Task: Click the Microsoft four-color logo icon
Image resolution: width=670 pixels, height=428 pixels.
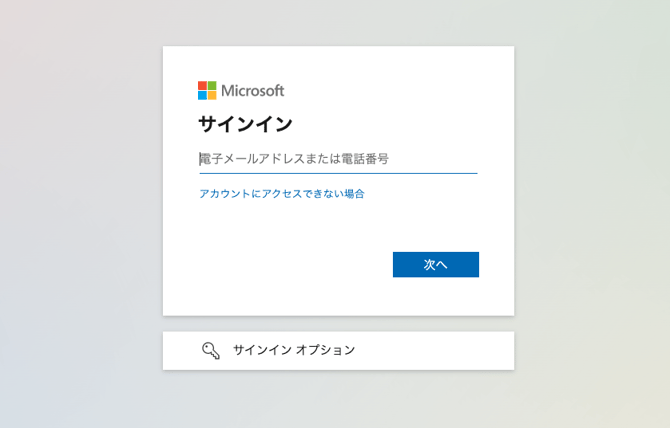Action: click(207, 91)
